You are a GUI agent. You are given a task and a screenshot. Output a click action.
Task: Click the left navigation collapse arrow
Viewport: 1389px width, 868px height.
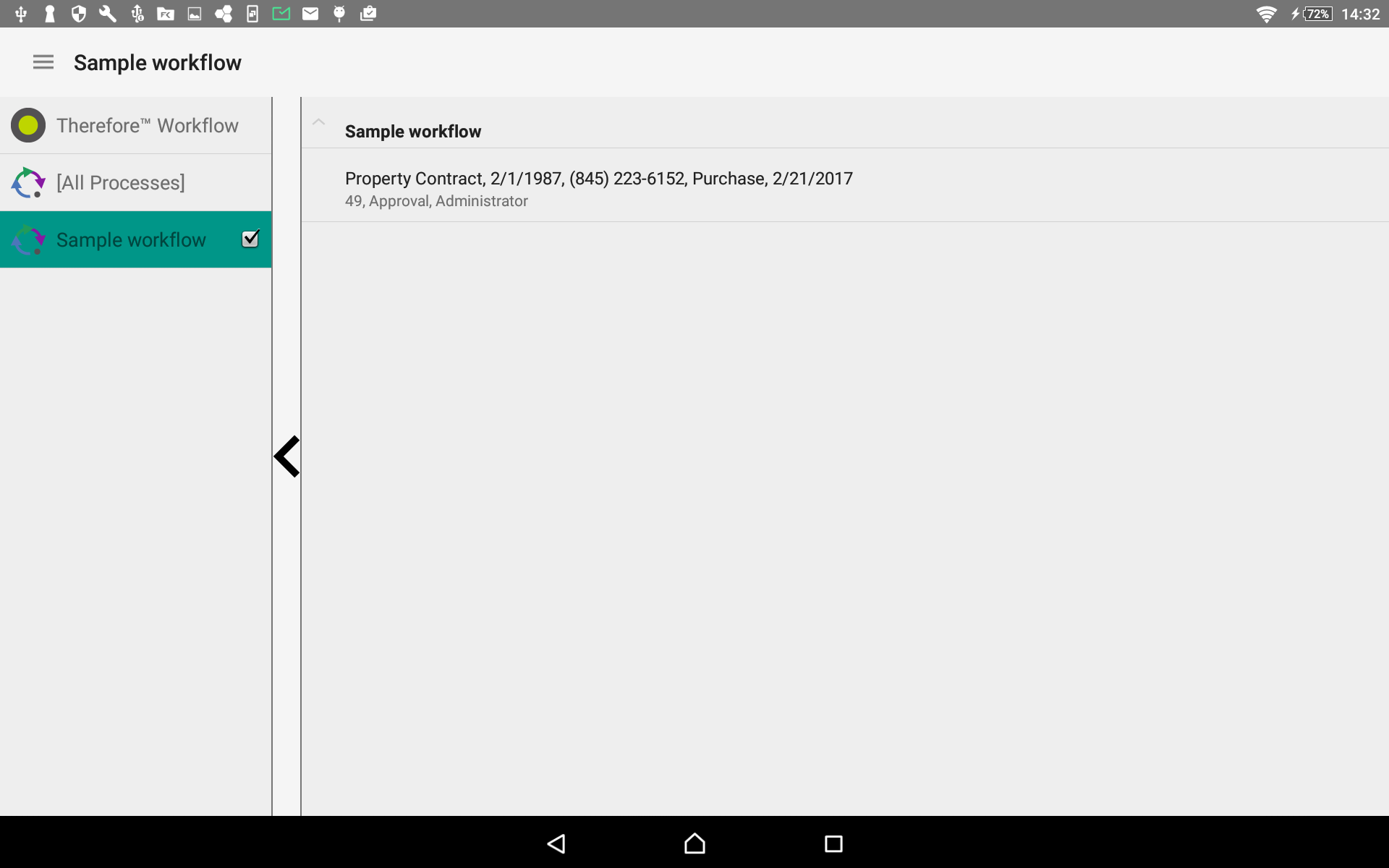tap(288, 456)
